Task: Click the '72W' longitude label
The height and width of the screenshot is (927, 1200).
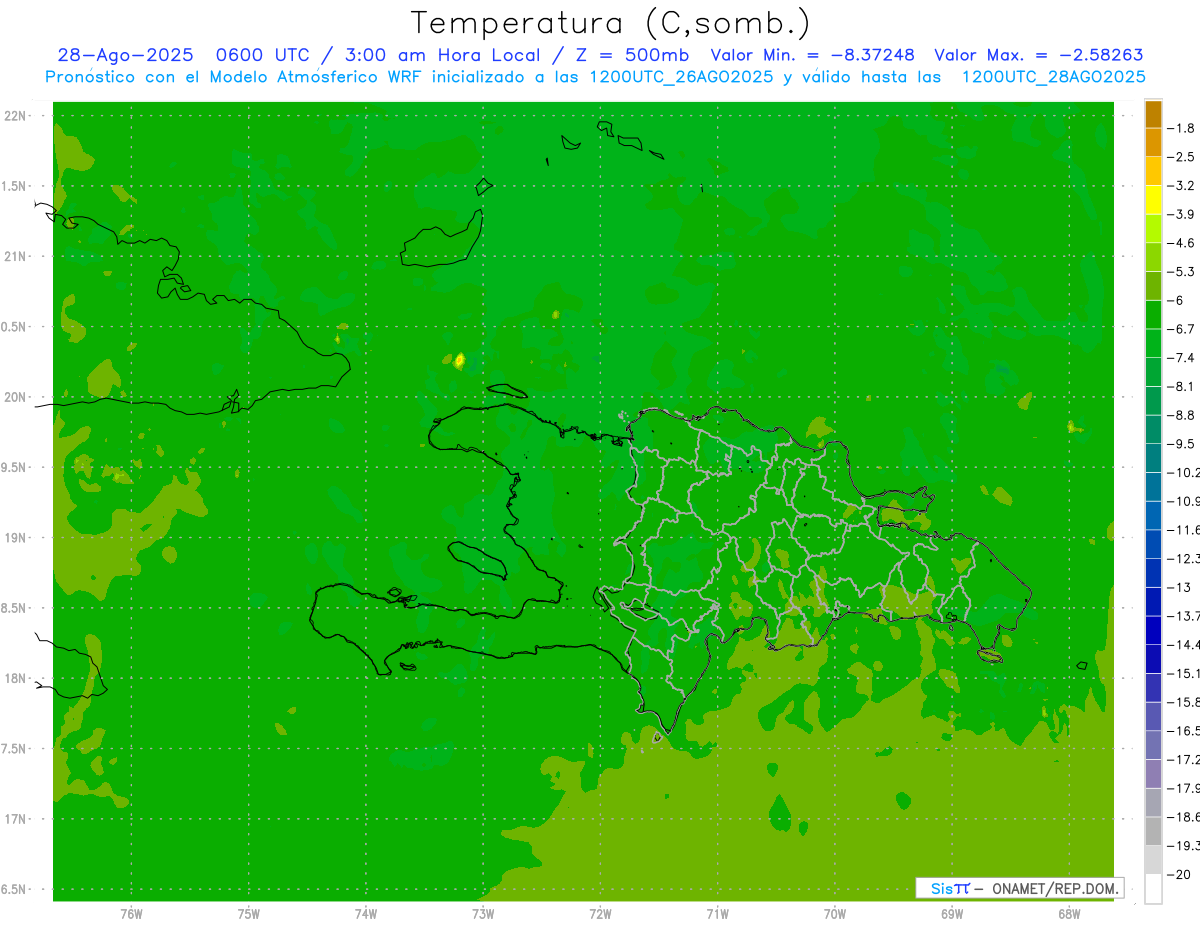Action: [600, 914]
